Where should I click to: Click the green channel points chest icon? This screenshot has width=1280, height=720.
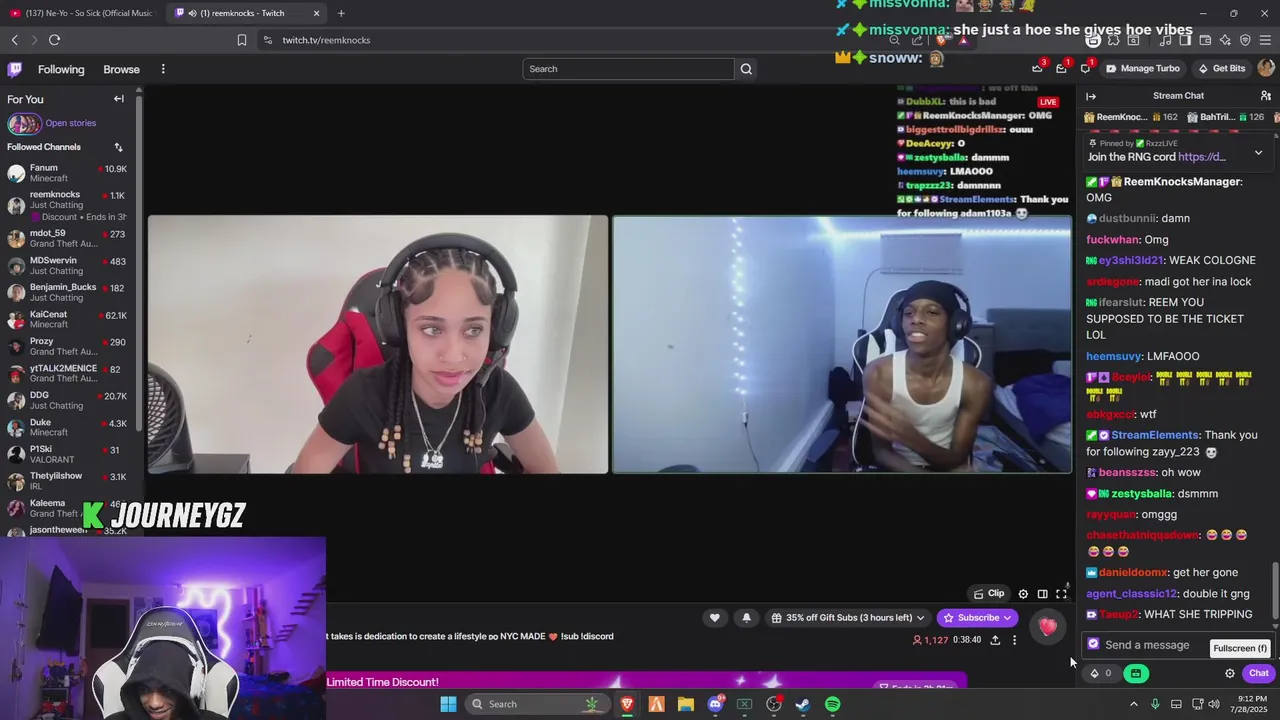[1135, 673]
